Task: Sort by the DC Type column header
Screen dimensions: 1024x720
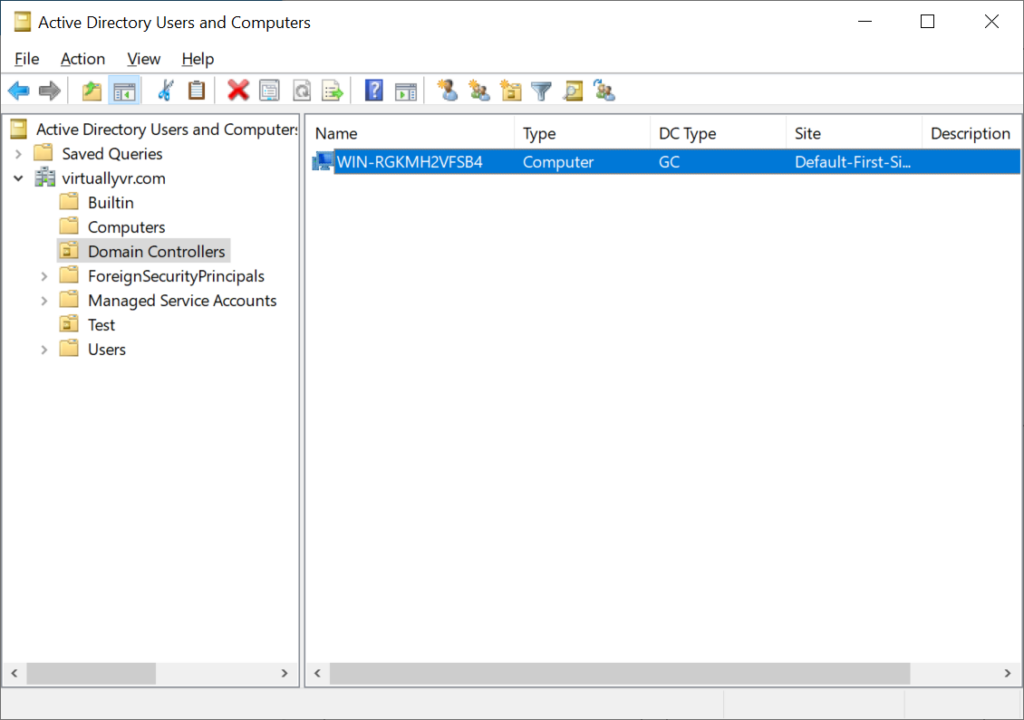Action: (x=718, y=133)
